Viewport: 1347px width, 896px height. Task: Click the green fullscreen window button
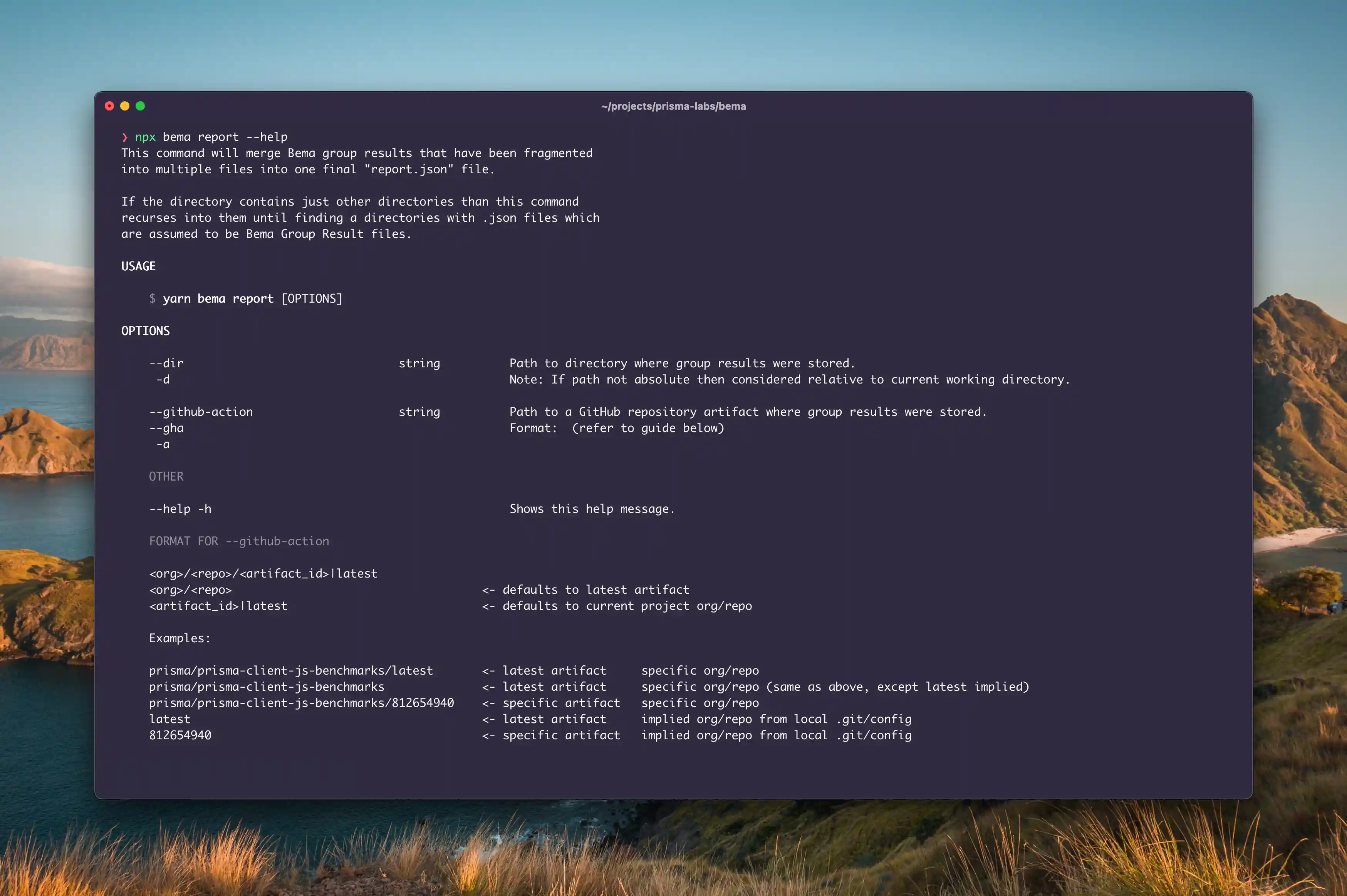point(140,106)
